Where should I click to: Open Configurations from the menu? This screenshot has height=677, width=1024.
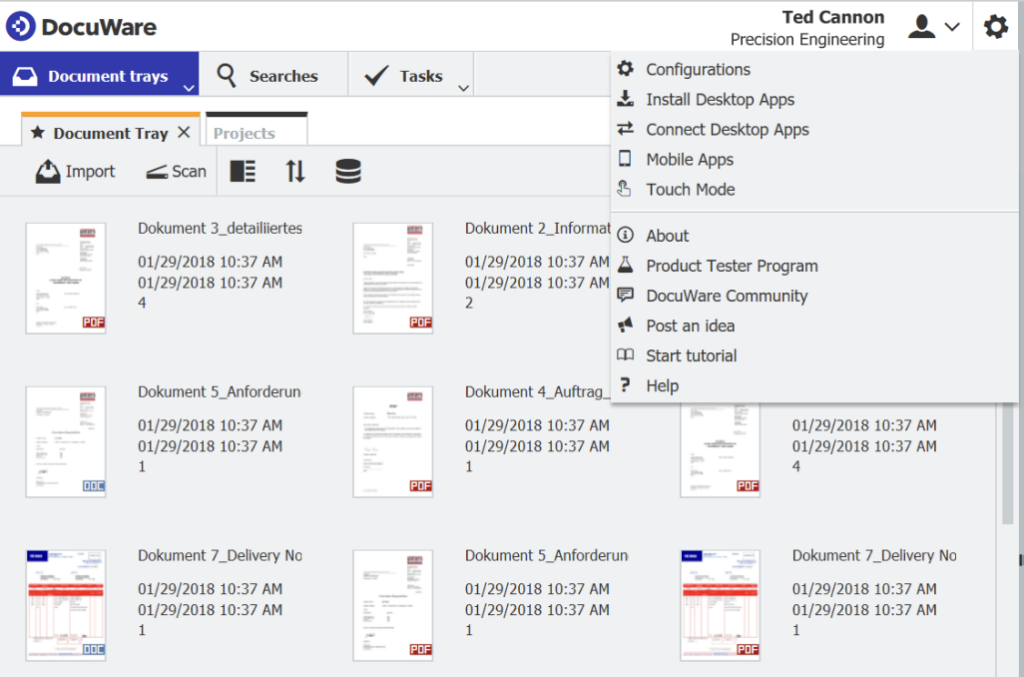[x=814, y=69]
